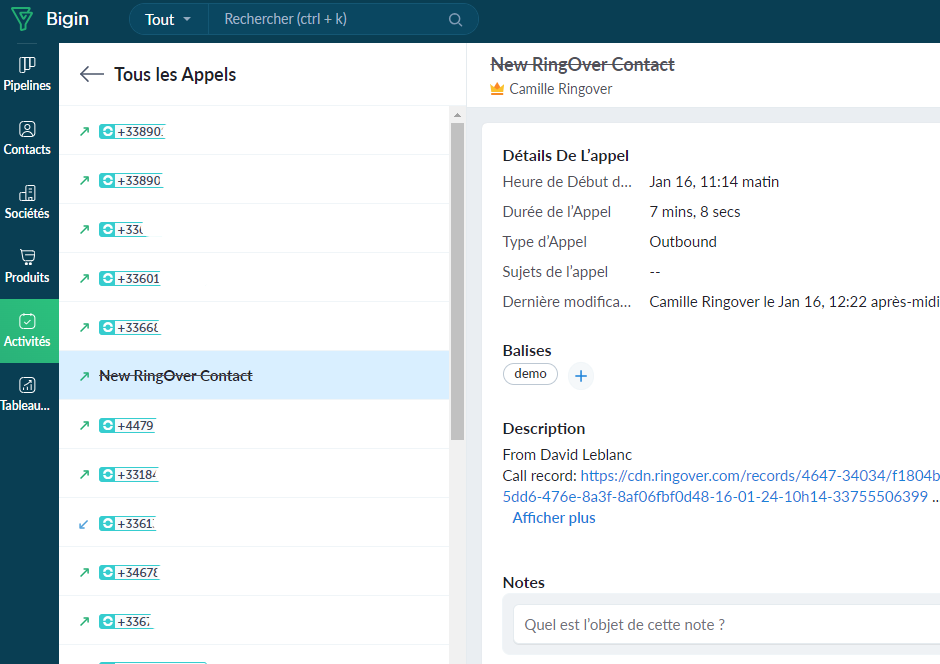
Task: Click the Dernière modification value text
Action: coord(794,301)
